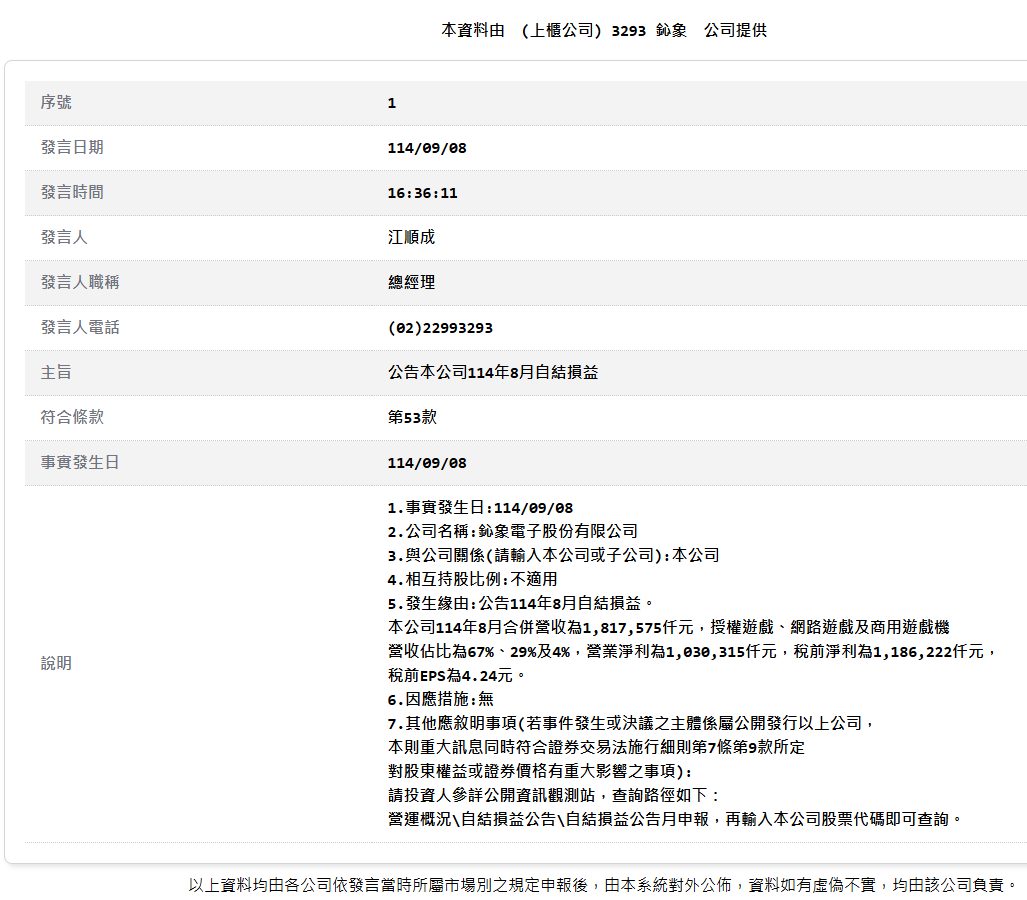
Task: Click the query path line starting with 營運概況
Action: pos(676,819)
